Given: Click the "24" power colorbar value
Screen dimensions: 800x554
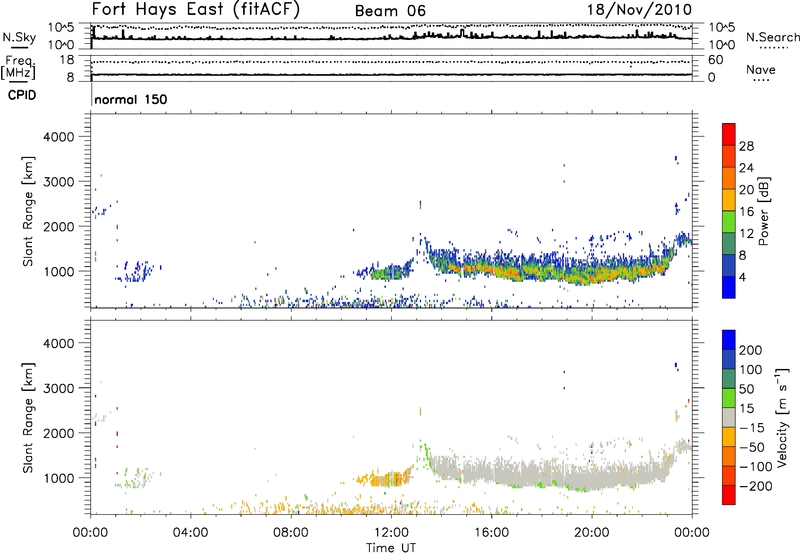Looking at the screenshot, I should pos(746,168).
